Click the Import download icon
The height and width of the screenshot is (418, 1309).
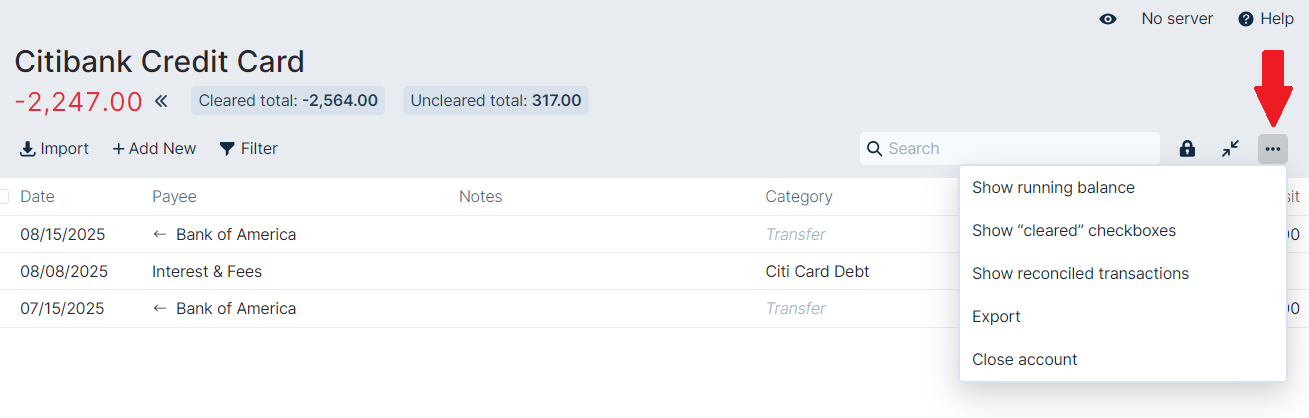point(28,149)
